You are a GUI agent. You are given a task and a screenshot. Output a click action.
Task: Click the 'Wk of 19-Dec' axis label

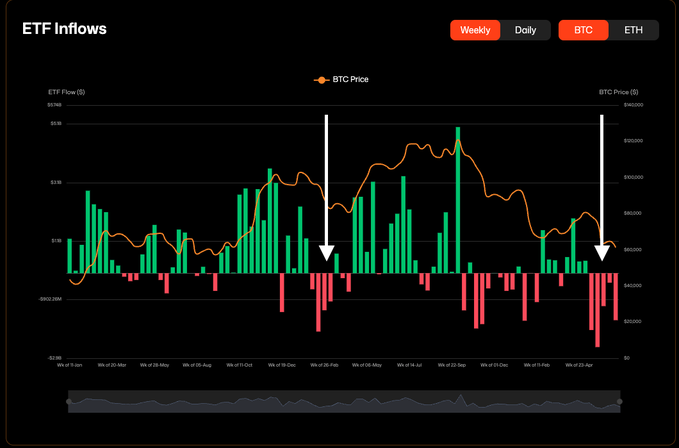point(281,365)
